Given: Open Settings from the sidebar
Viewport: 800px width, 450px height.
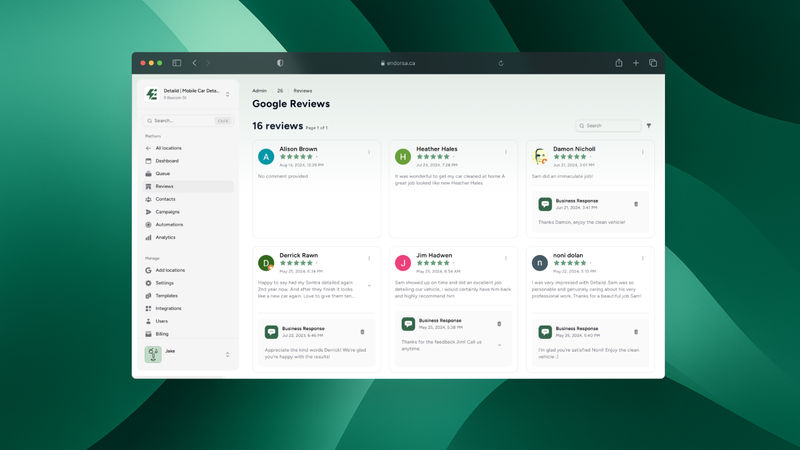Looking at the screenshot, I should coord(188,283).
